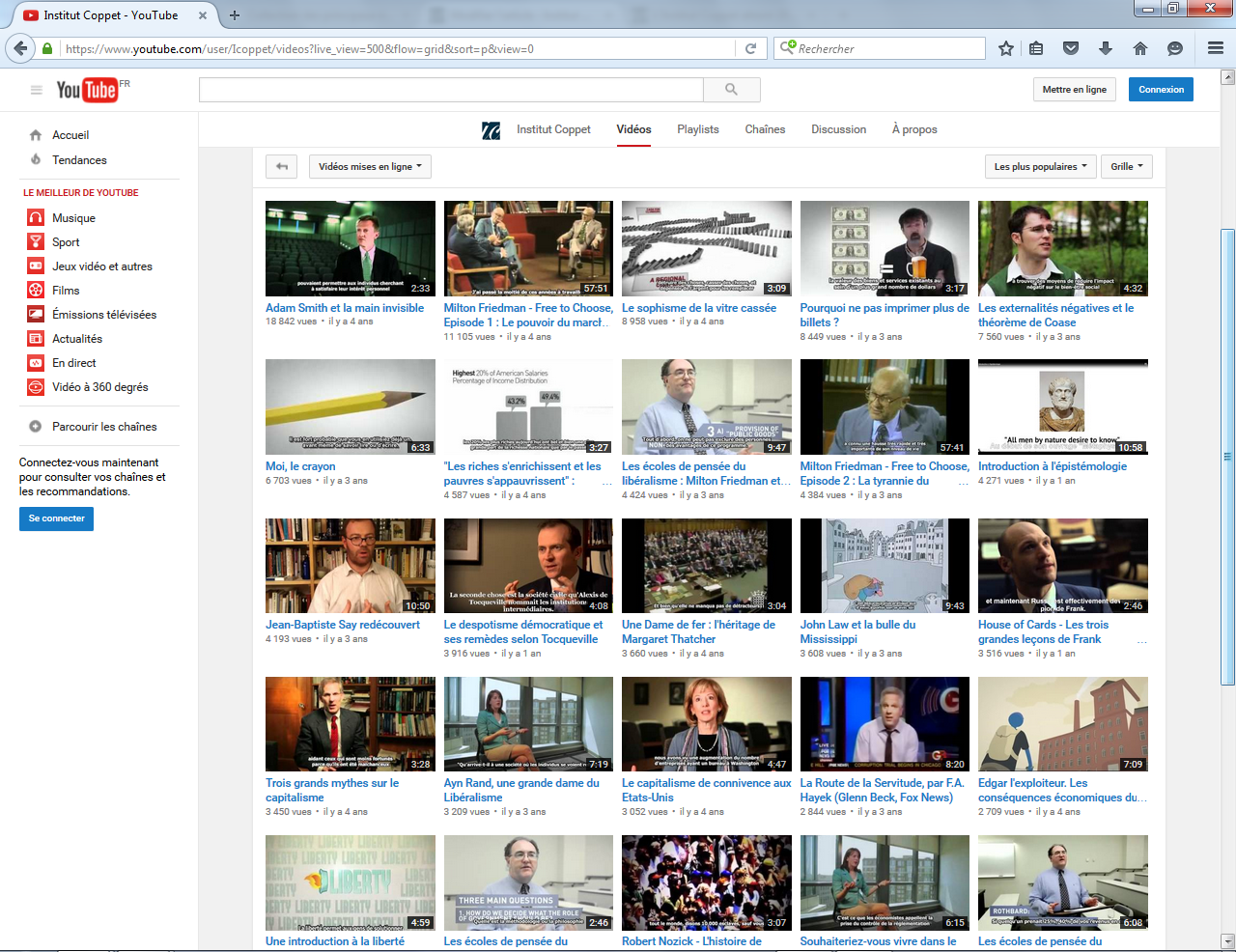Open the Musique category icon
The height and width of the screenshot is (952, 1236).
[x=36, y=218]
